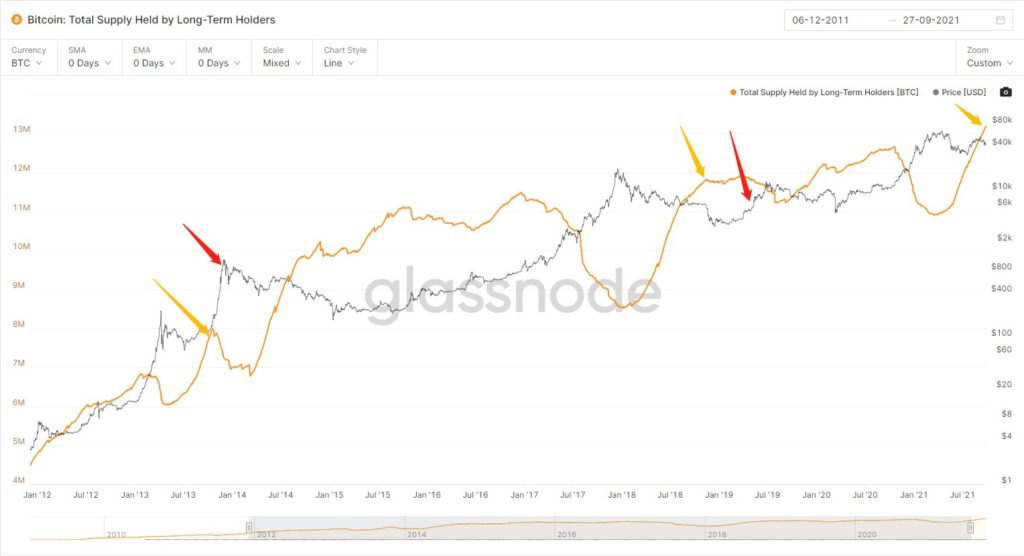This screenshot has height=556, width=1024.
Task: Expand the SMA 0 Days dropdown
Action: click(x=90, y=63)
